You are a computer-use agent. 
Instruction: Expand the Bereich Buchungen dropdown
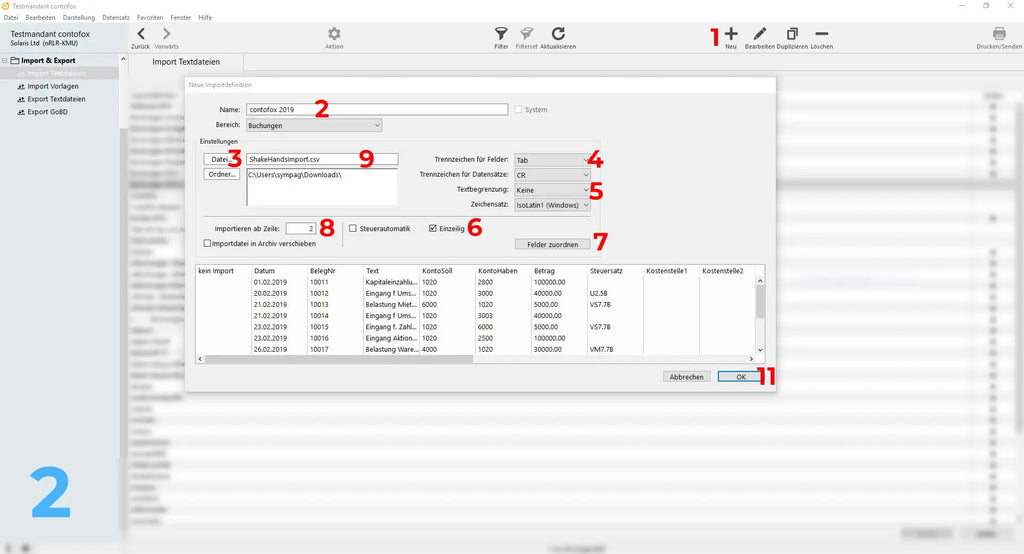[314, 126]
